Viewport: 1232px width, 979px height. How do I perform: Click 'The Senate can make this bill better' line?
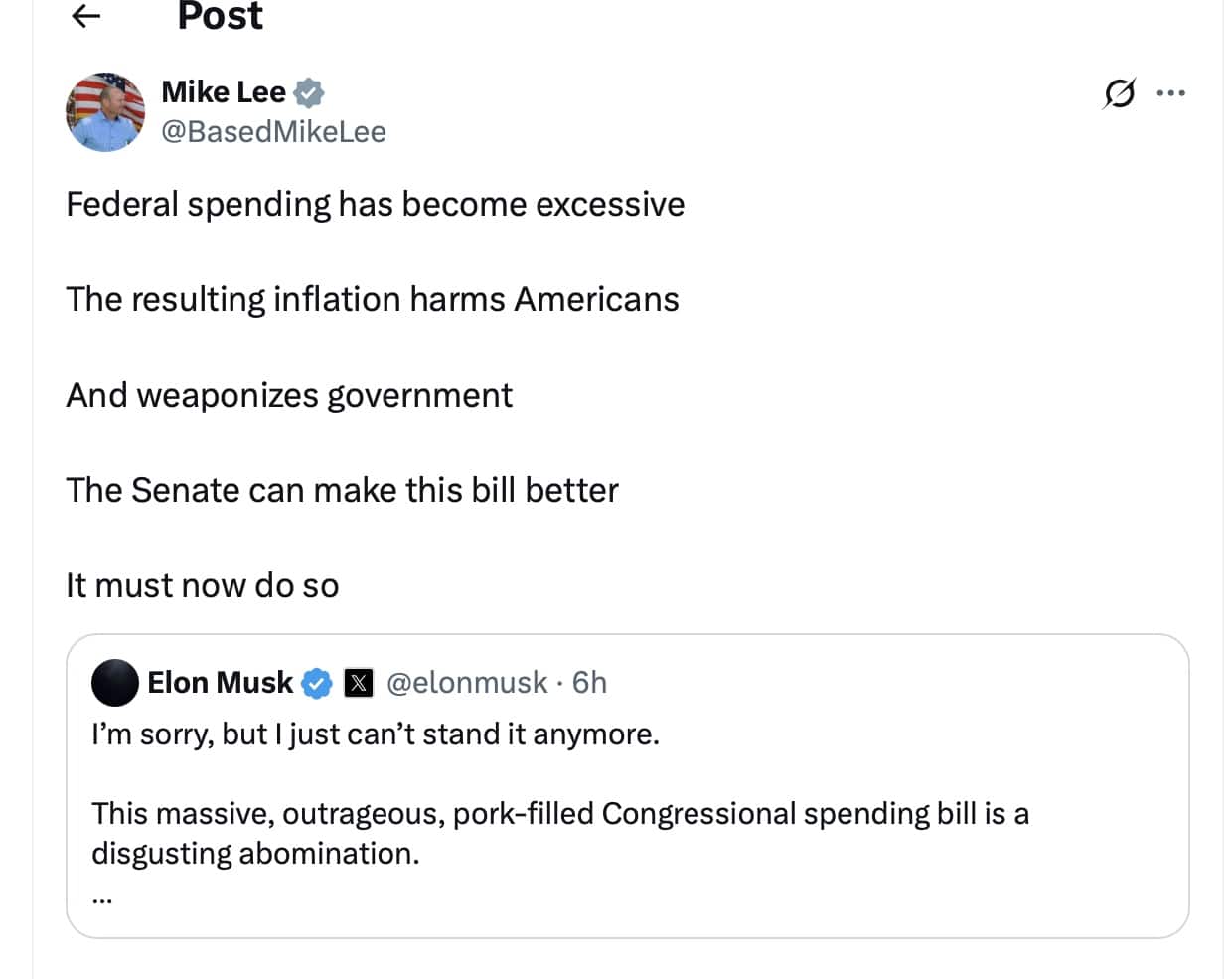point(343,491)
